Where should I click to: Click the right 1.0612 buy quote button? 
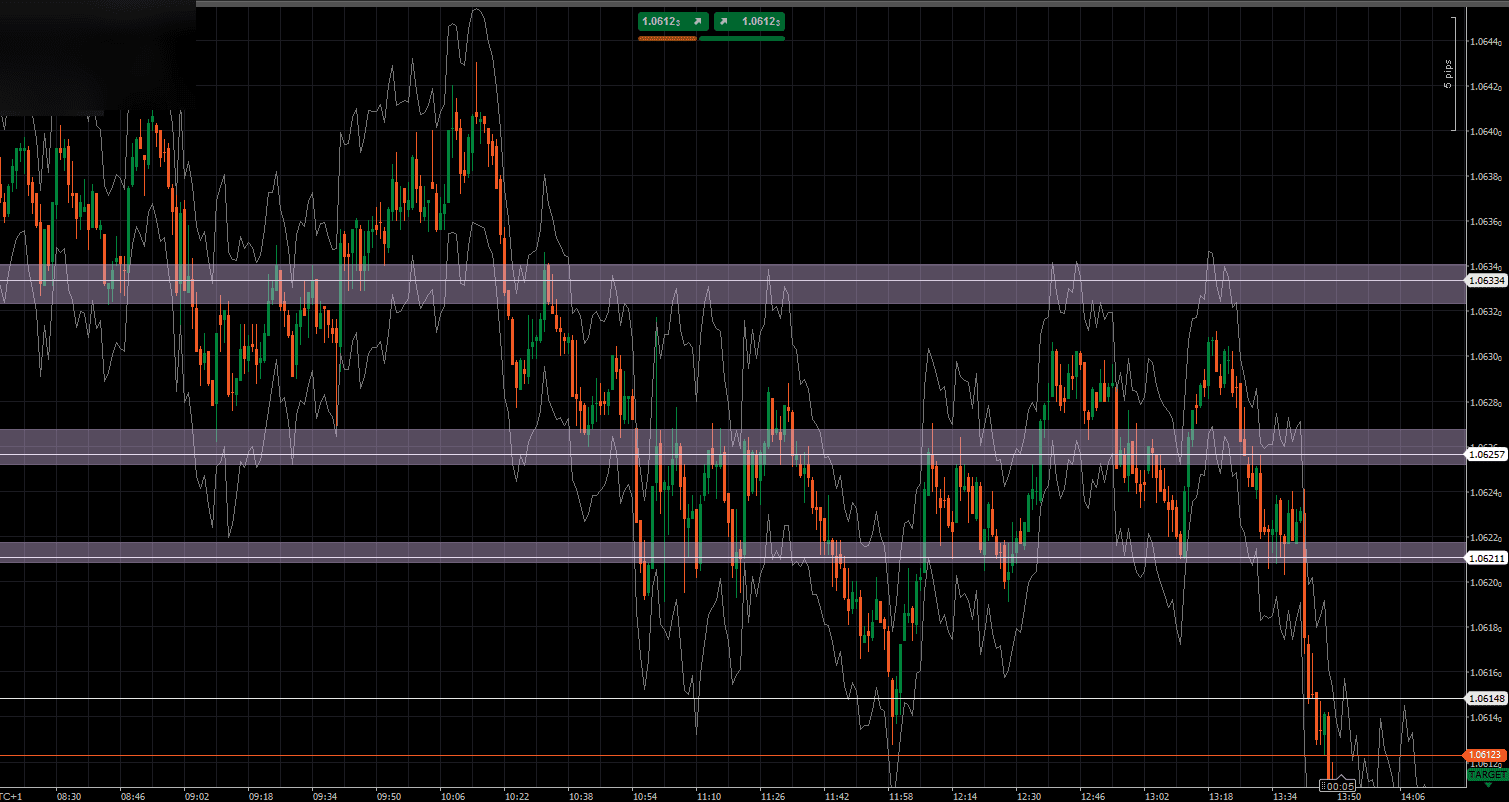749,21
